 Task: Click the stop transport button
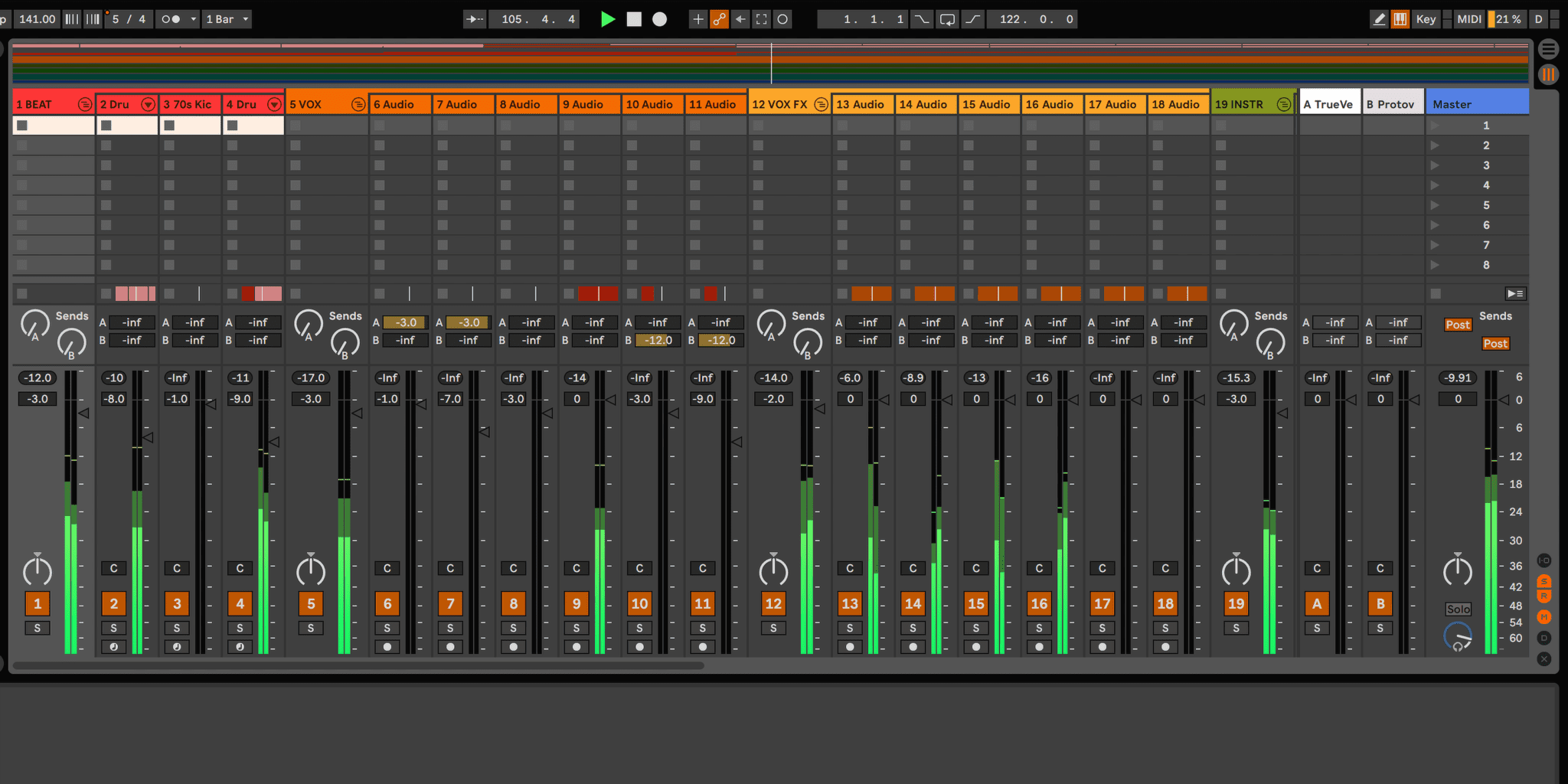(x=634, y=19)
